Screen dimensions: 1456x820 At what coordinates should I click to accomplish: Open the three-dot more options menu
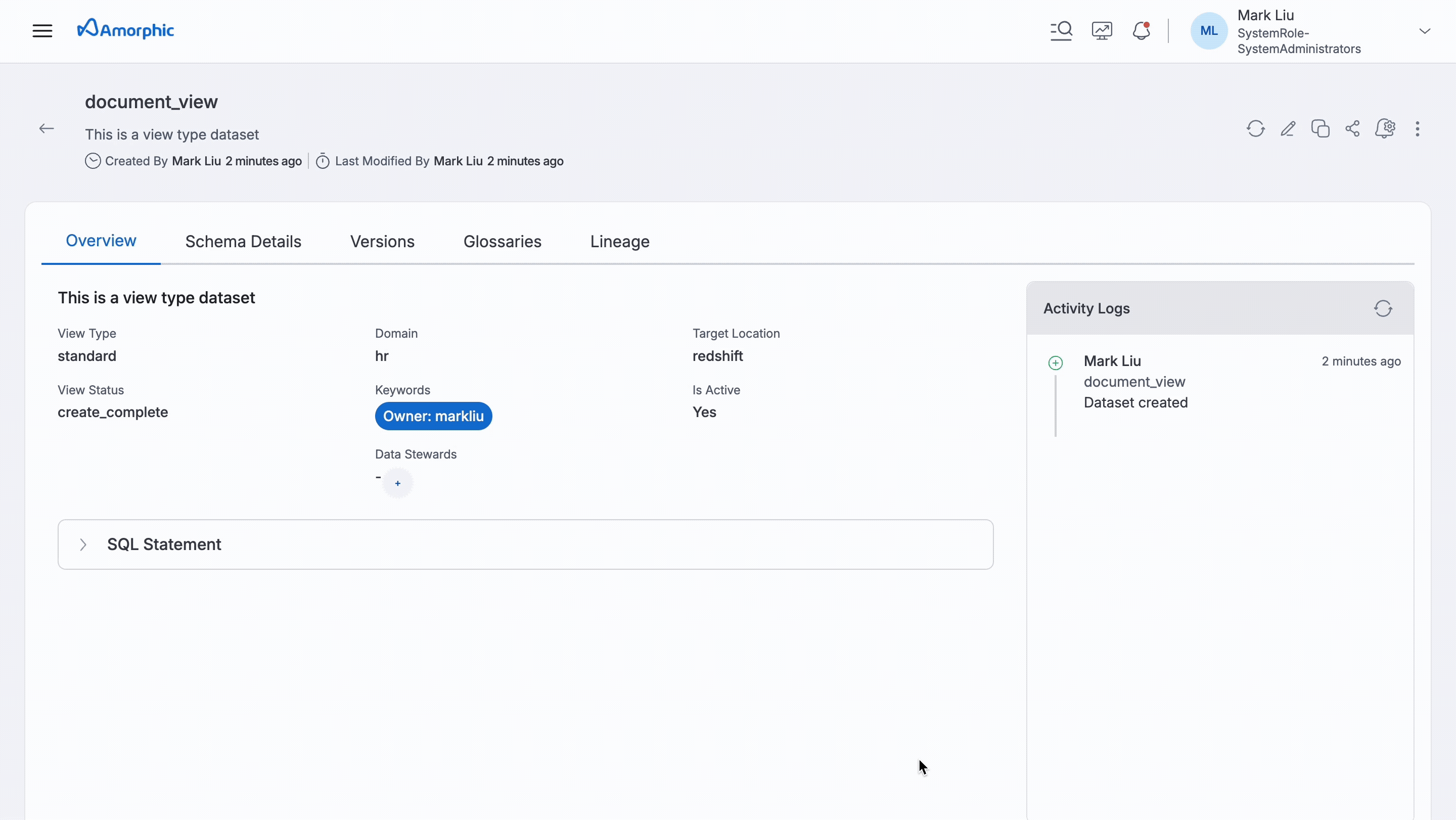pyautogui.click(x=1417, y=129)
